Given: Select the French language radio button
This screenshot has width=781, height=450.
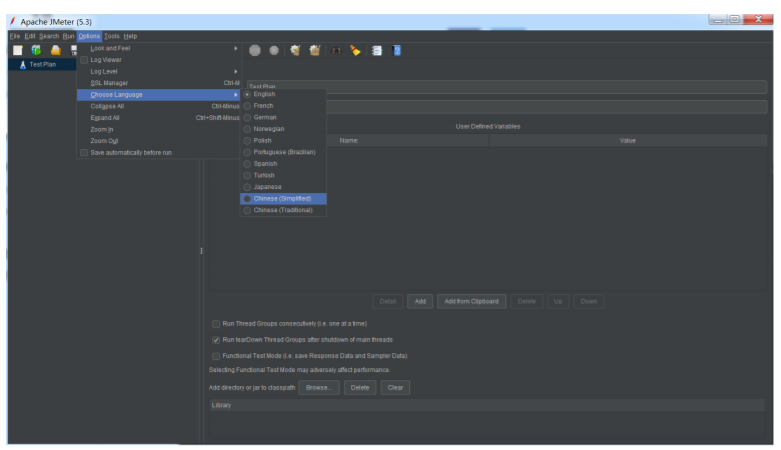Looking at the screenshot, I should click(247, 106).
